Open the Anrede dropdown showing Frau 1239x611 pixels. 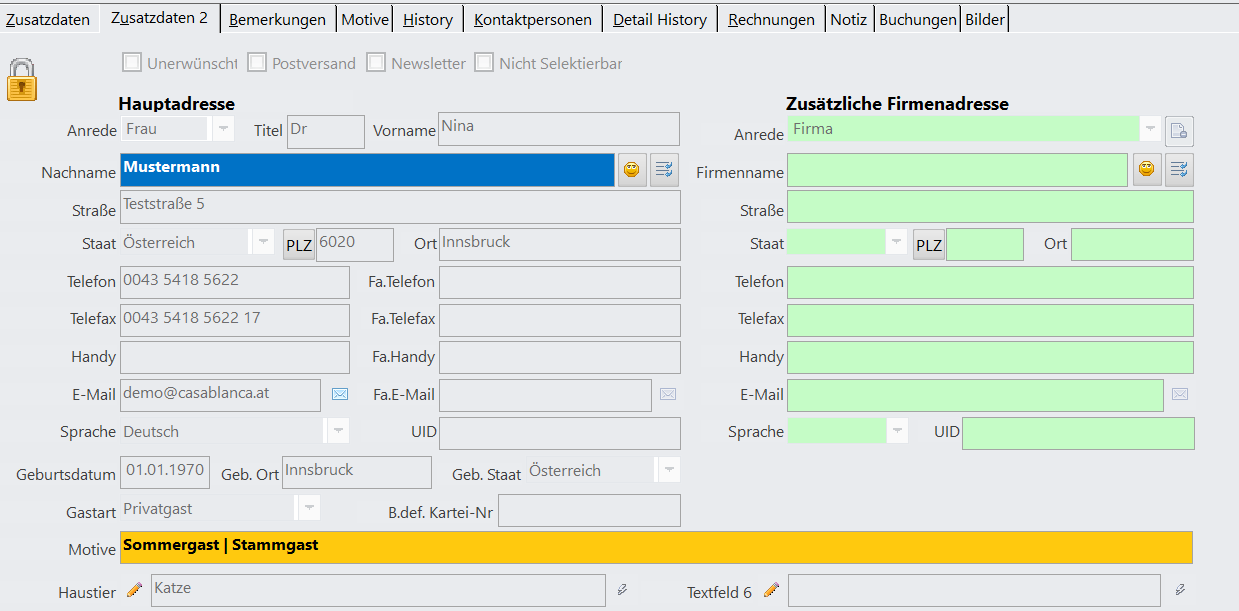222,129
